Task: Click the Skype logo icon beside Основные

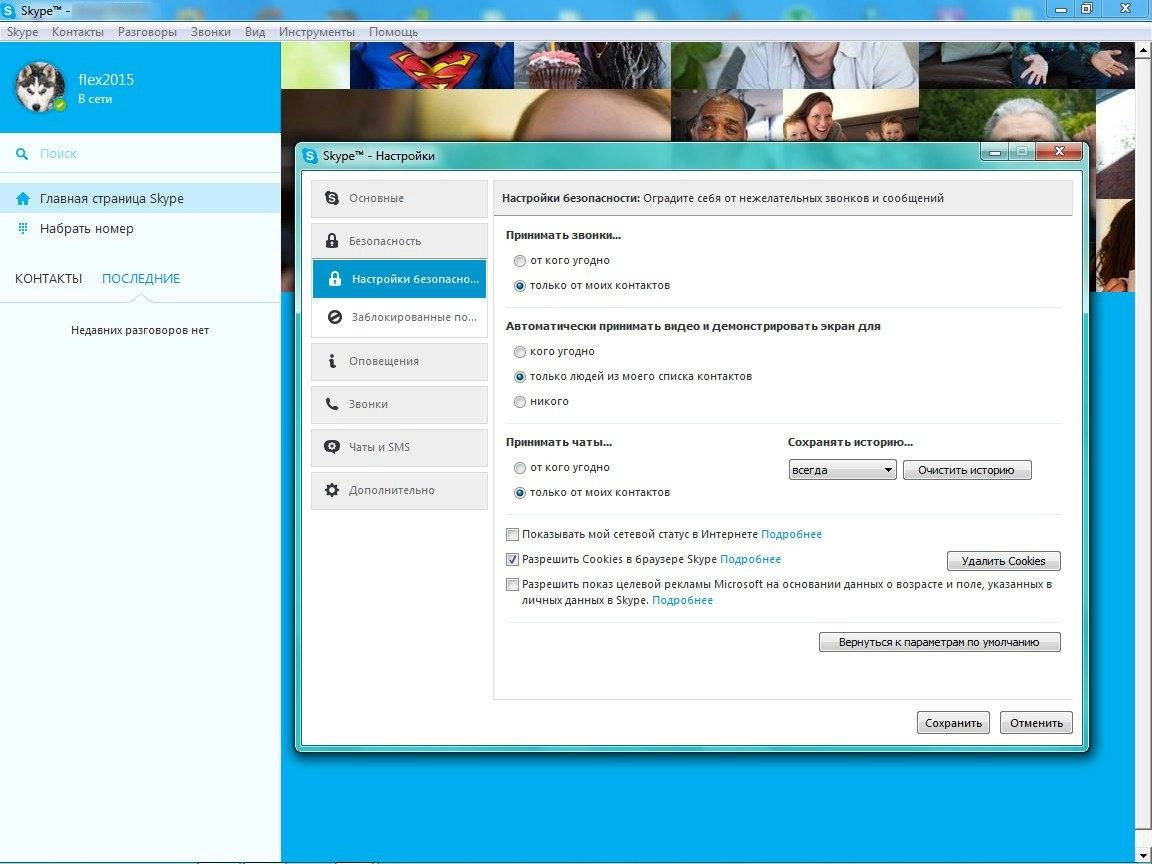Action: [x=332, y=198]
